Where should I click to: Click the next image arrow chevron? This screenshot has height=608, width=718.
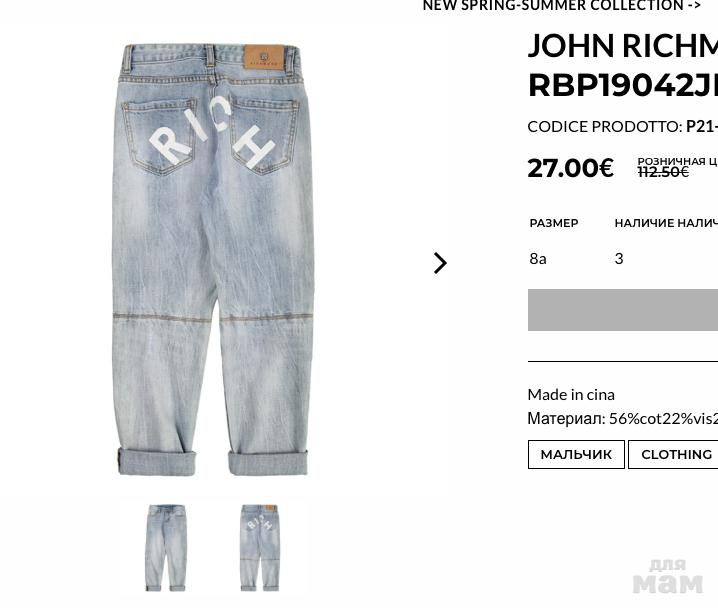coord(440,263)
